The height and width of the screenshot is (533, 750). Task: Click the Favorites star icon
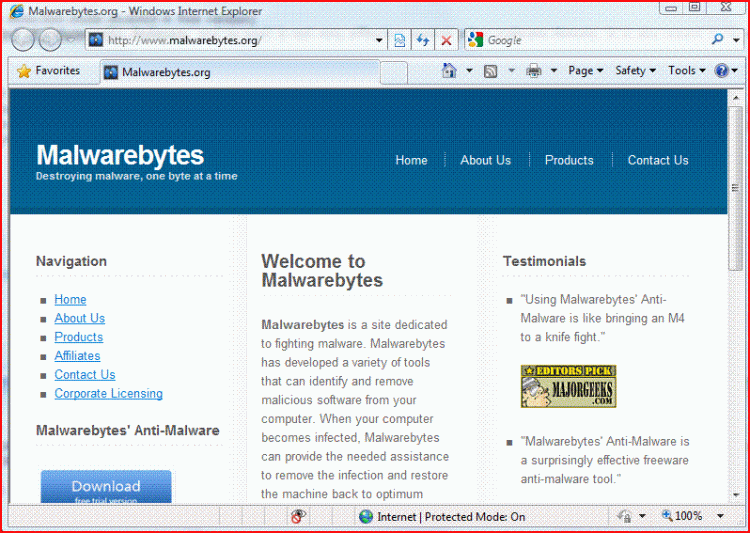click(x=23, y=71)
